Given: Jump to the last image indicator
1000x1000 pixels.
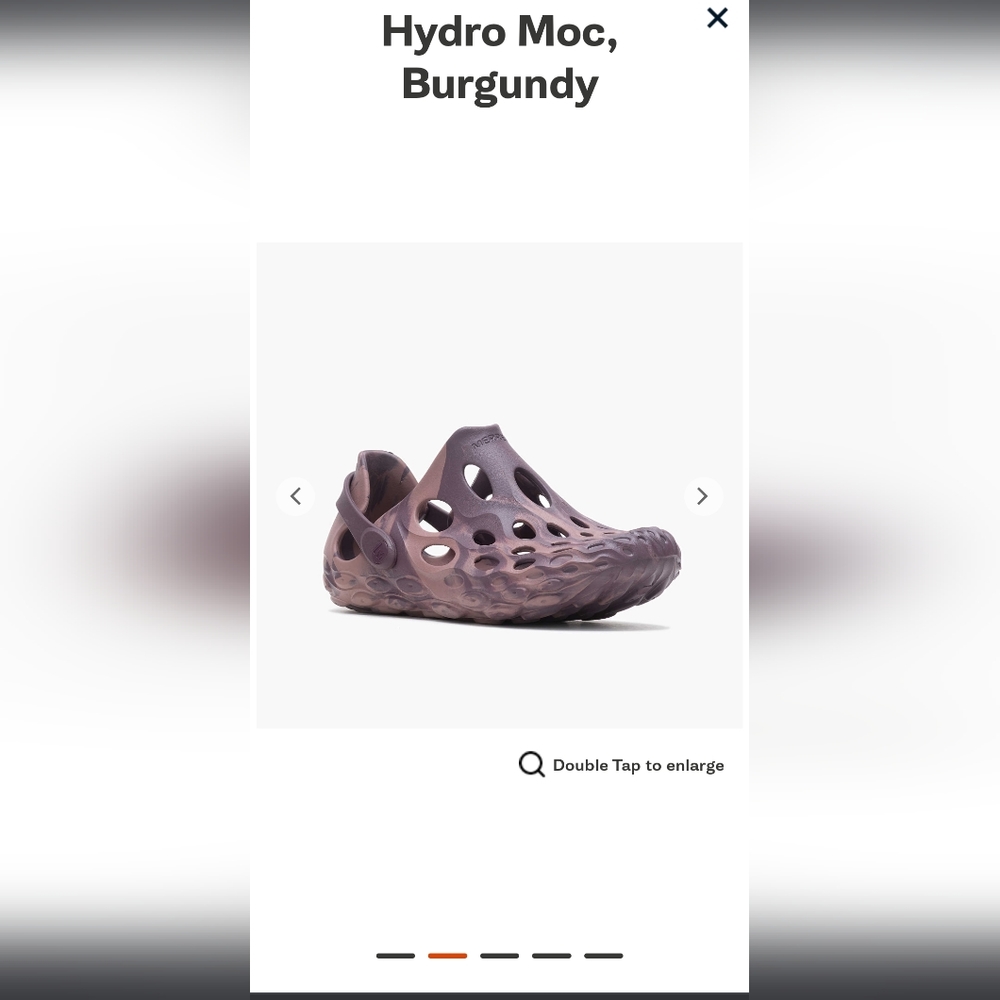Looking at the screenshot, I should pos(603,955).
